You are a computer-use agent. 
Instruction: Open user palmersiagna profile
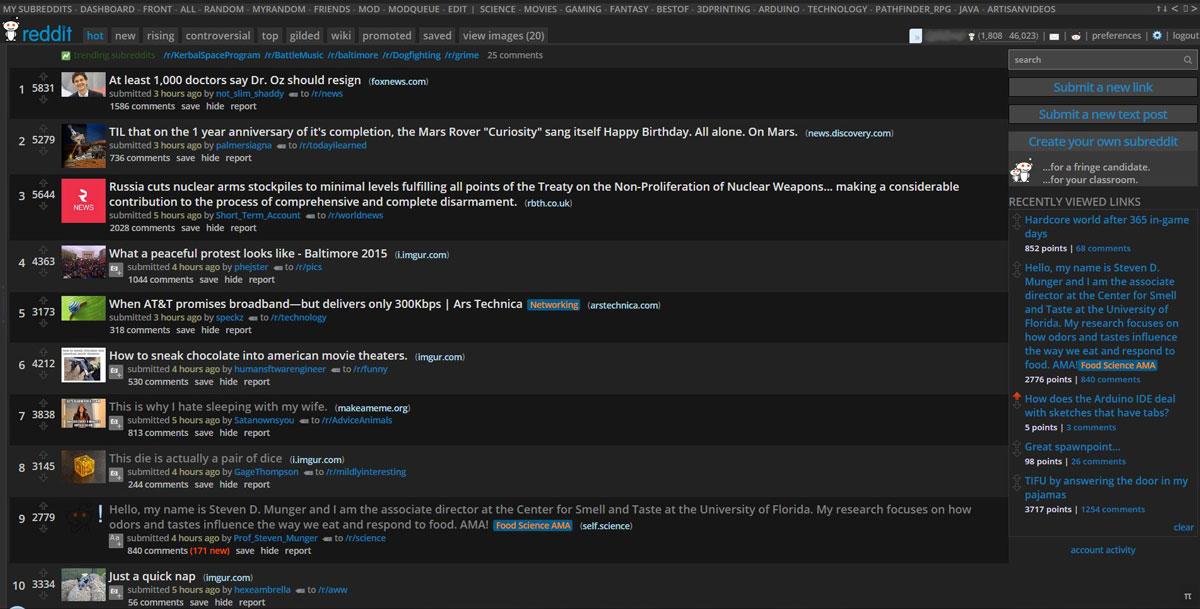[x=244, y=145]
